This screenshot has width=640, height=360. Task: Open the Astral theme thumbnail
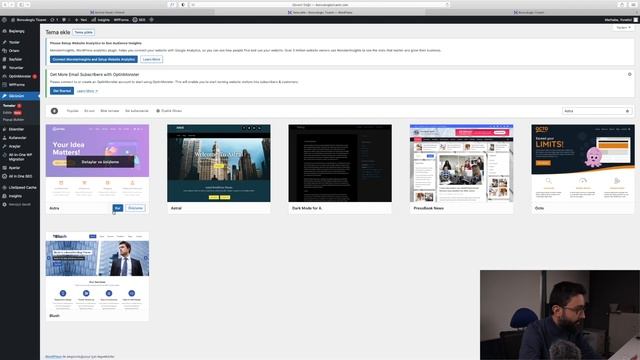coord(219,163)
